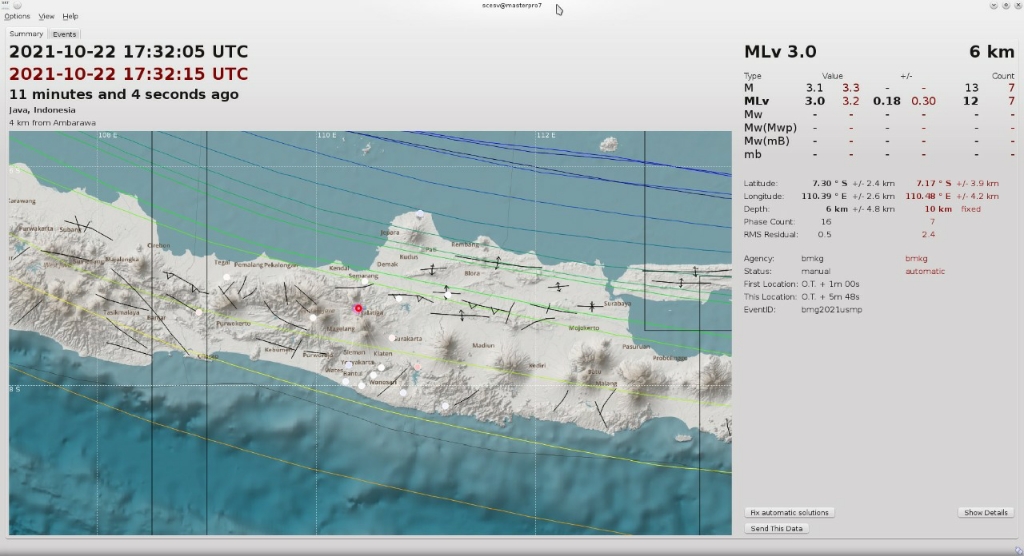Viewport: 1024px width, 556px height.
Task: Click the red epicenter marker near Ambarawa
Action: pyautogui.click(x=358, y=308)
